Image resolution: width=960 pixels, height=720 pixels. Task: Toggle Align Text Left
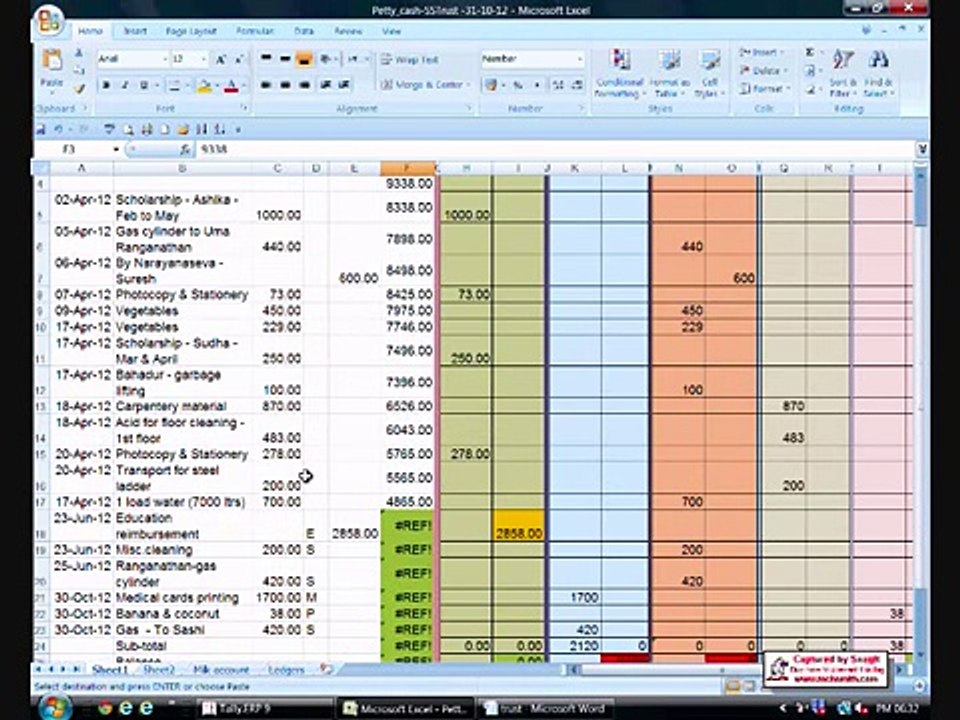(266, 84)
